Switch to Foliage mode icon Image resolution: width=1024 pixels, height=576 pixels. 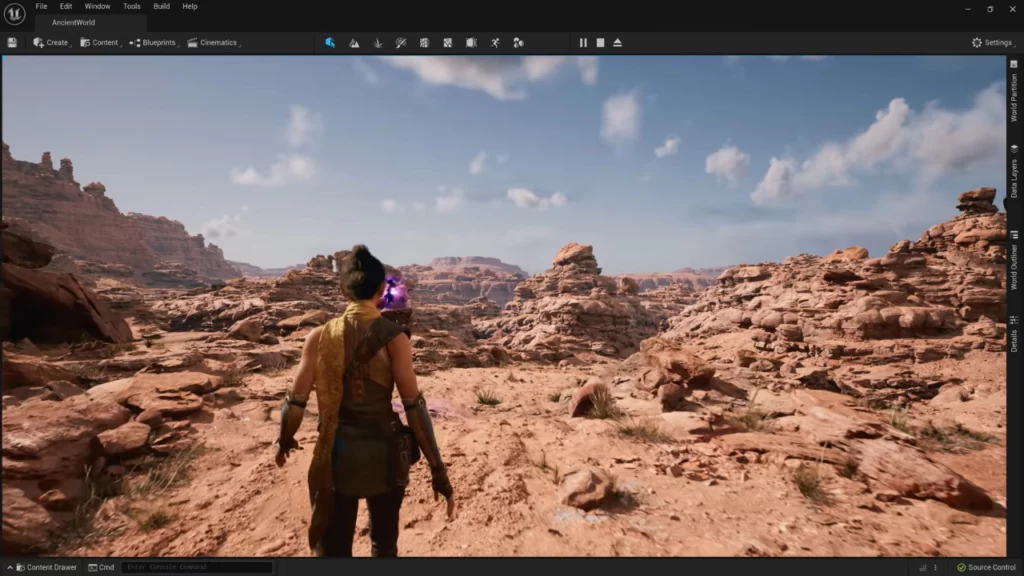point(377,42)
